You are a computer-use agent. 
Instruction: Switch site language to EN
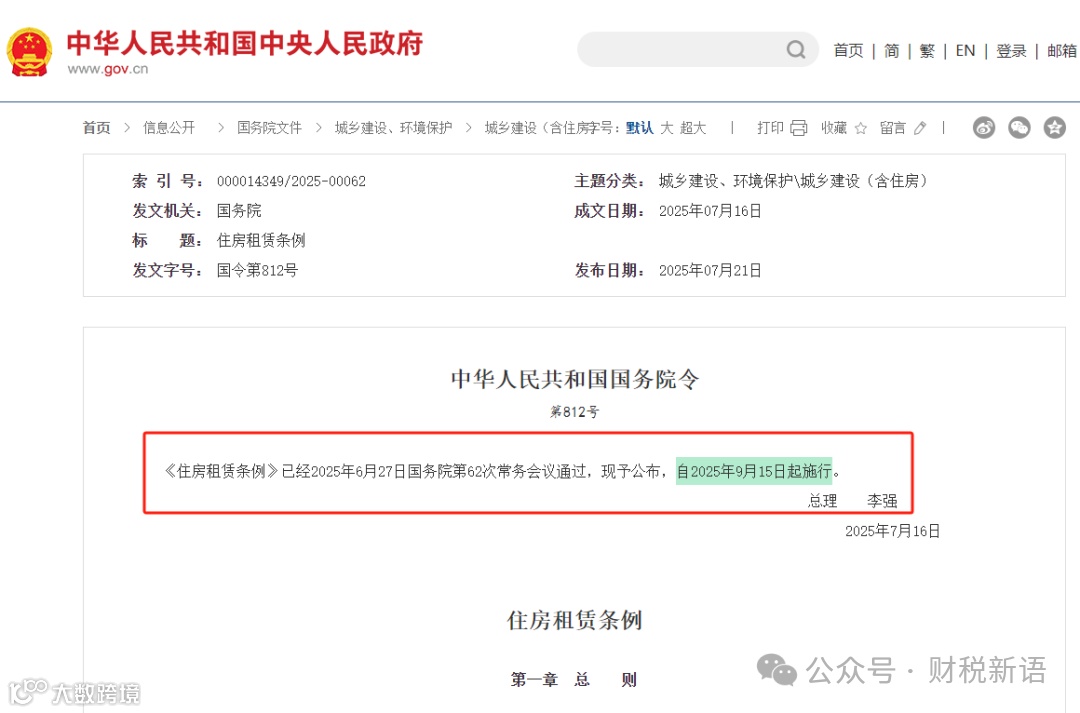tap(965, 50)
